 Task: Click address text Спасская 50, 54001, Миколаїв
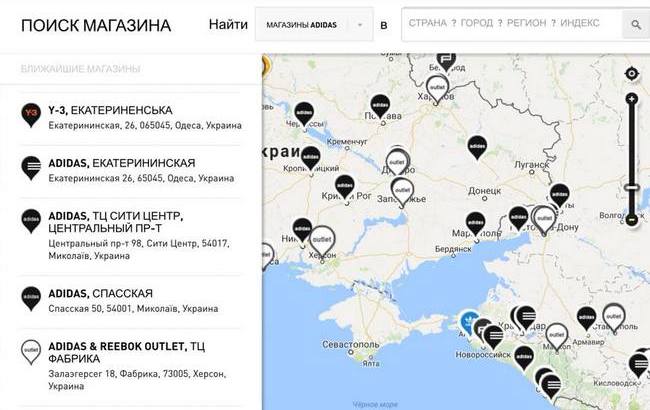tap(133, 308)
